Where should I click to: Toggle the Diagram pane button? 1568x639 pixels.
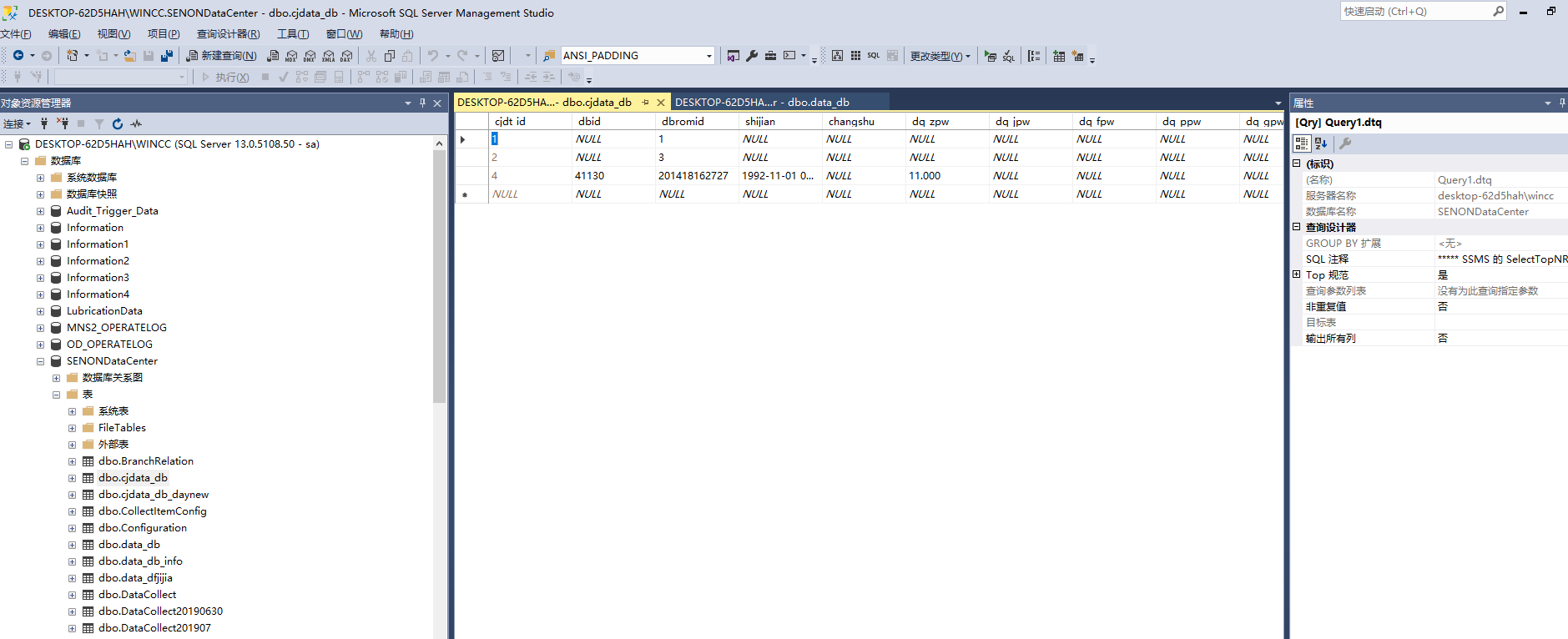tap(837, 56)
